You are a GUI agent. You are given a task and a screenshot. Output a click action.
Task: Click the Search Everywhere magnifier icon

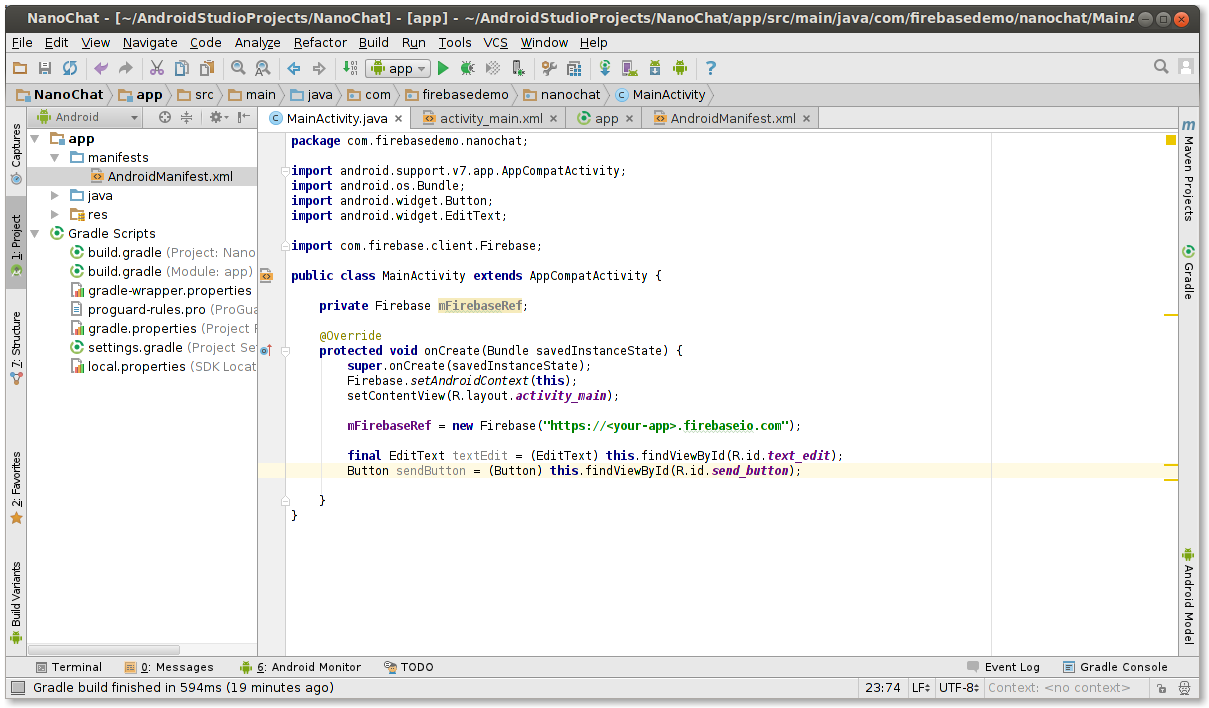click(1161, 67)
